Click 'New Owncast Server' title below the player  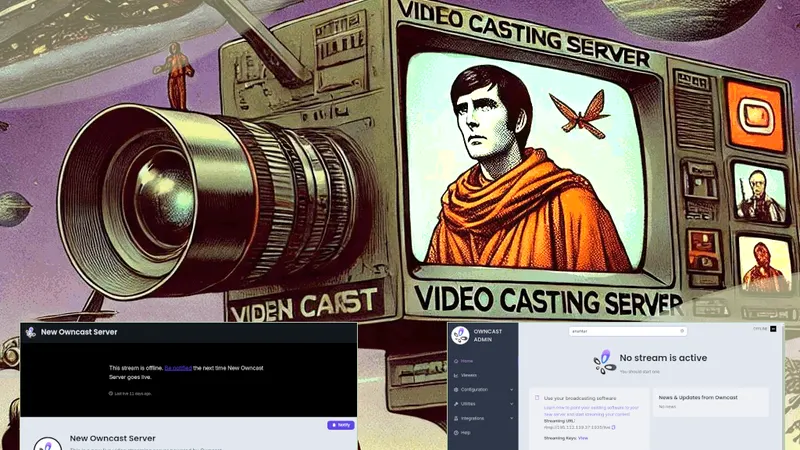pyautogui.click(x=113, y=438)
